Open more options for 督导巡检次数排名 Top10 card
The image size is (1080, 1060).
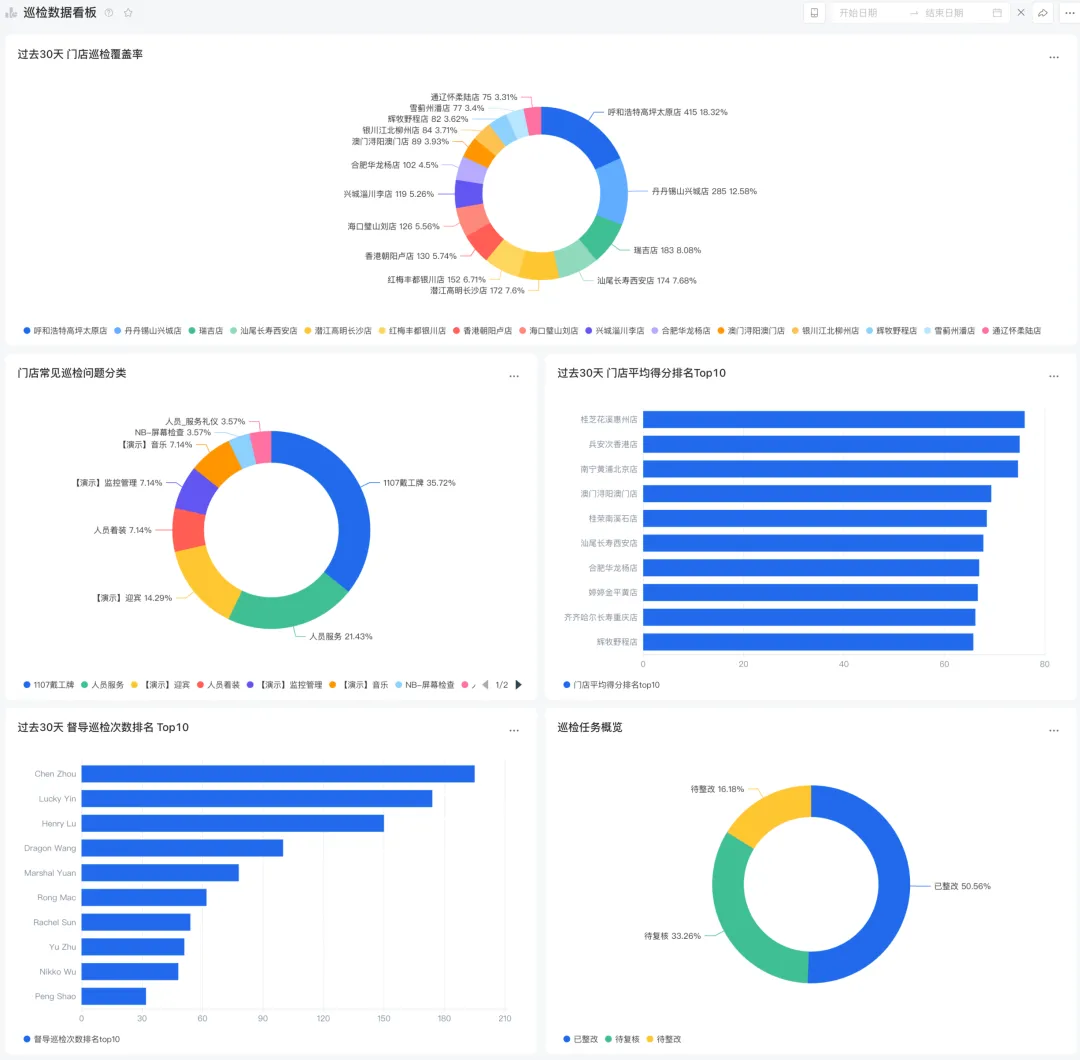(514, 730)
